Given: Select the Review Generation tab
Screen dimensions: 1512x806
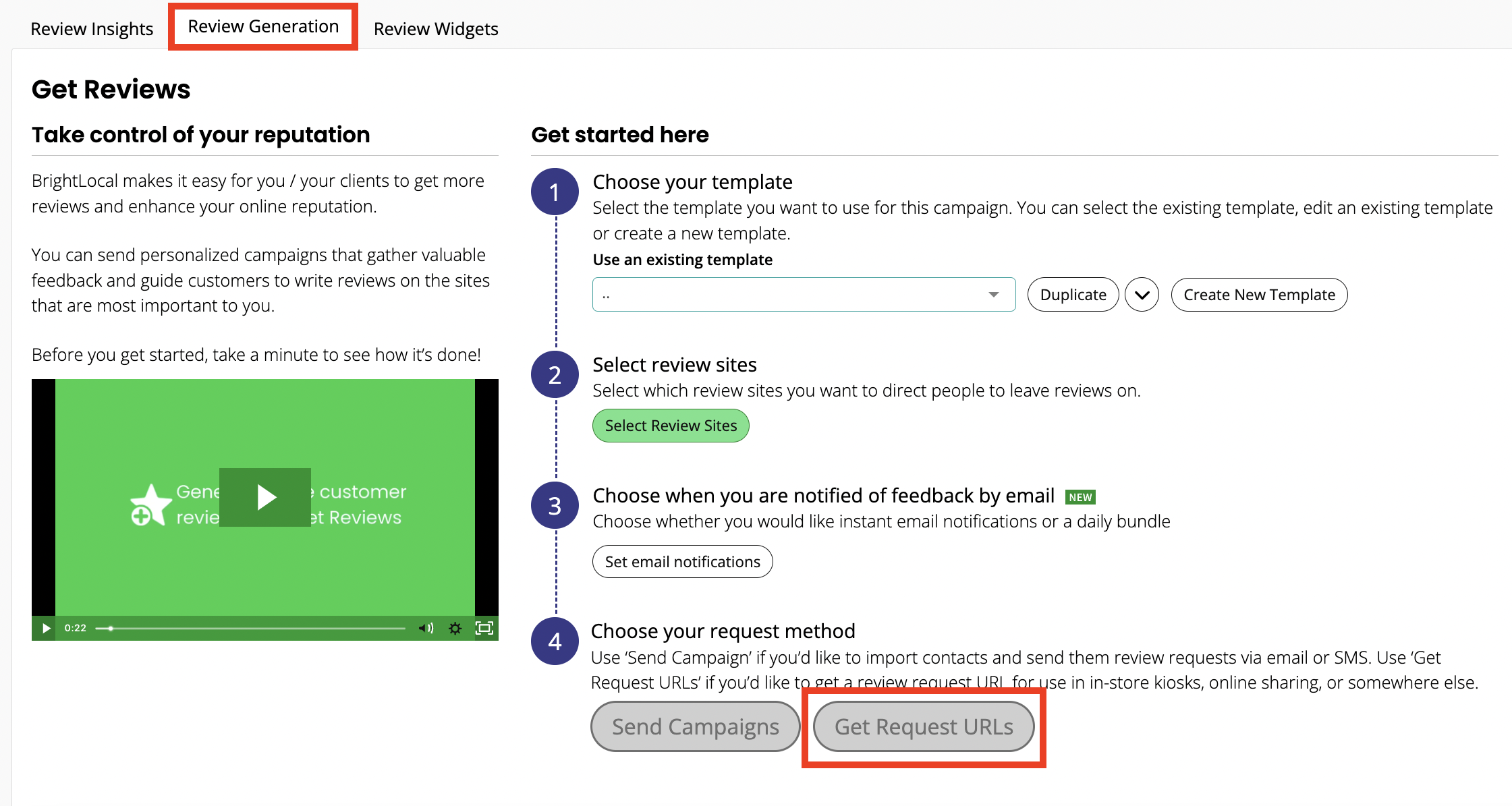Looking at the screenshot, I should tap(263, 26).
